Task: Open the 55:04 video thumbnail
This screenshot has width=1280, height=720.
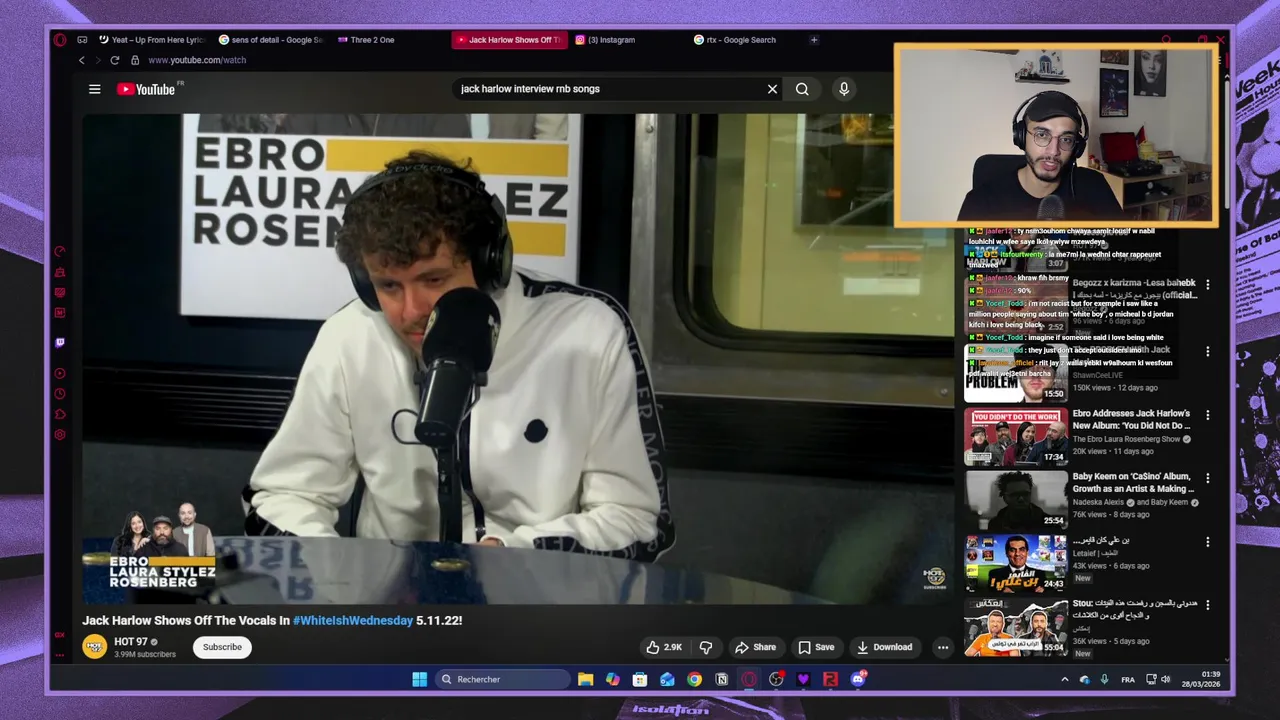Action: click(x=1016, y=626)
